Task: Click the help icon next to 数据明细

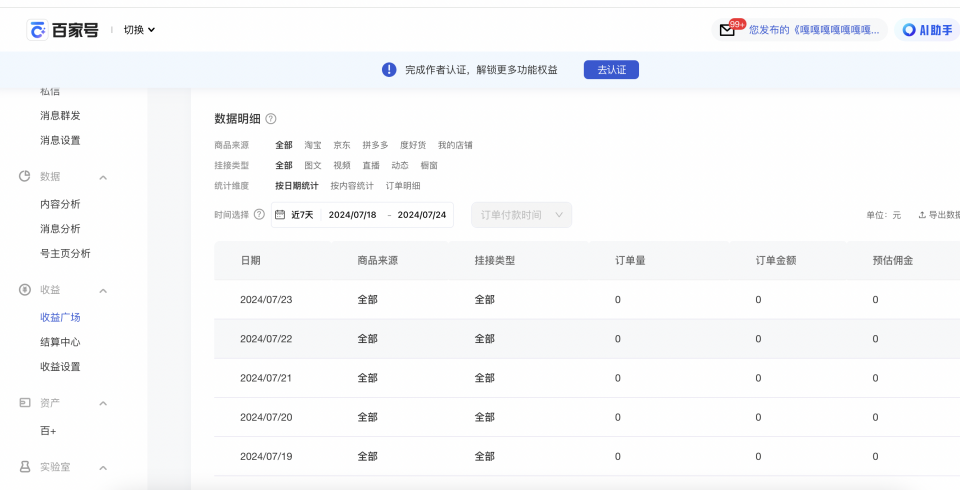Action: 271,119
